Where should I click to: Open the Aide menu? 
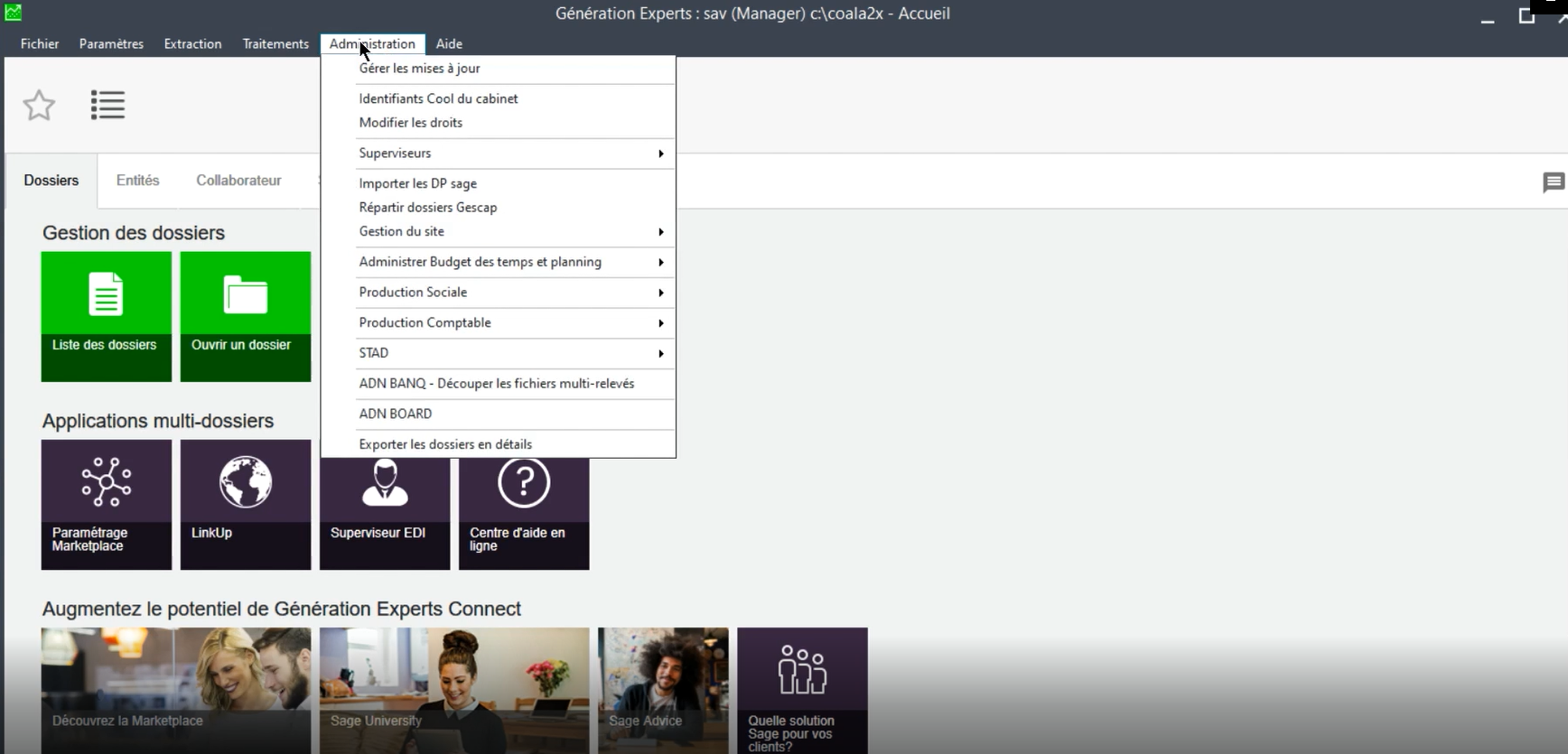449,43
